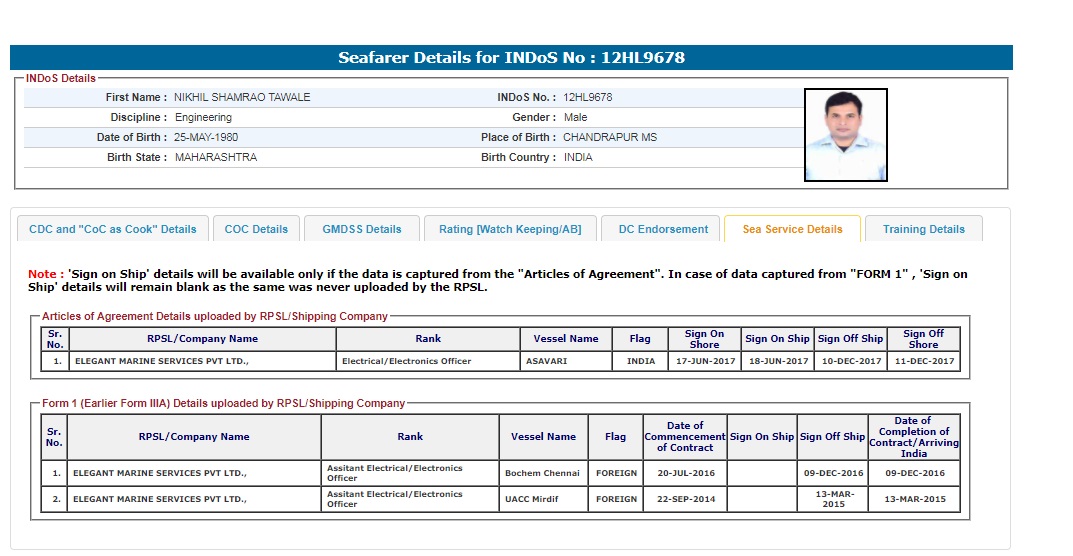Screen dimensions: 1073x556
Task: Click the Seafarer Details page title banner
Action: coord(511,58)
